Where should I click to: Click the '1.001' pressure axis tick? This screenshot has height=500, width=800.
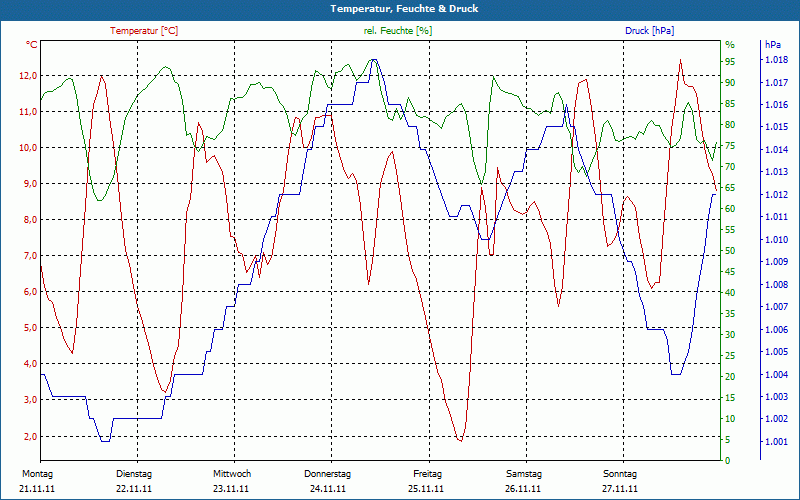777,442
